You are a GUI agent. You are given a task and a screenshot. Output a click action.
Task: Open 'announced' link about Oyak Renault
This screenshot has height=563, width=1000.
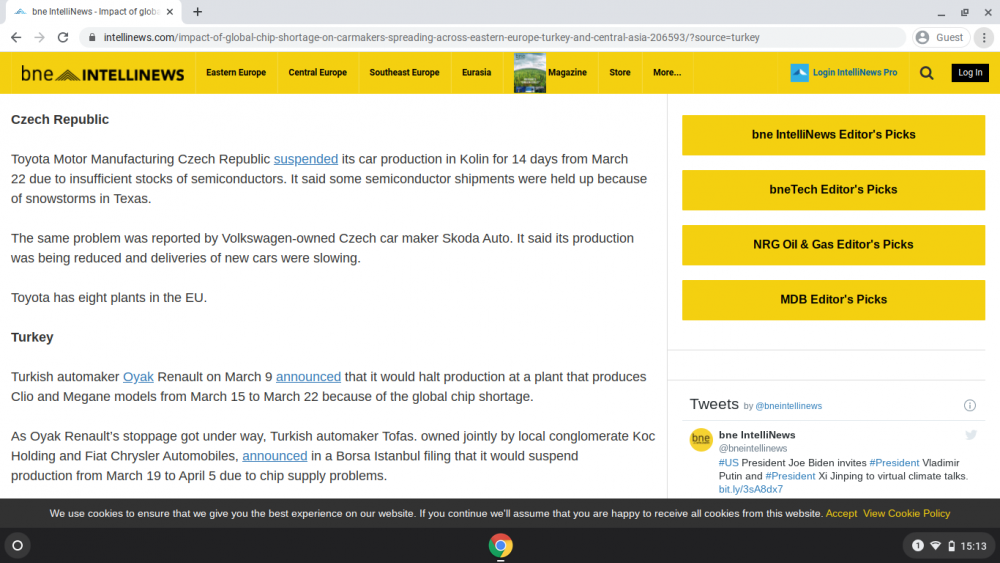pos(308,377)
